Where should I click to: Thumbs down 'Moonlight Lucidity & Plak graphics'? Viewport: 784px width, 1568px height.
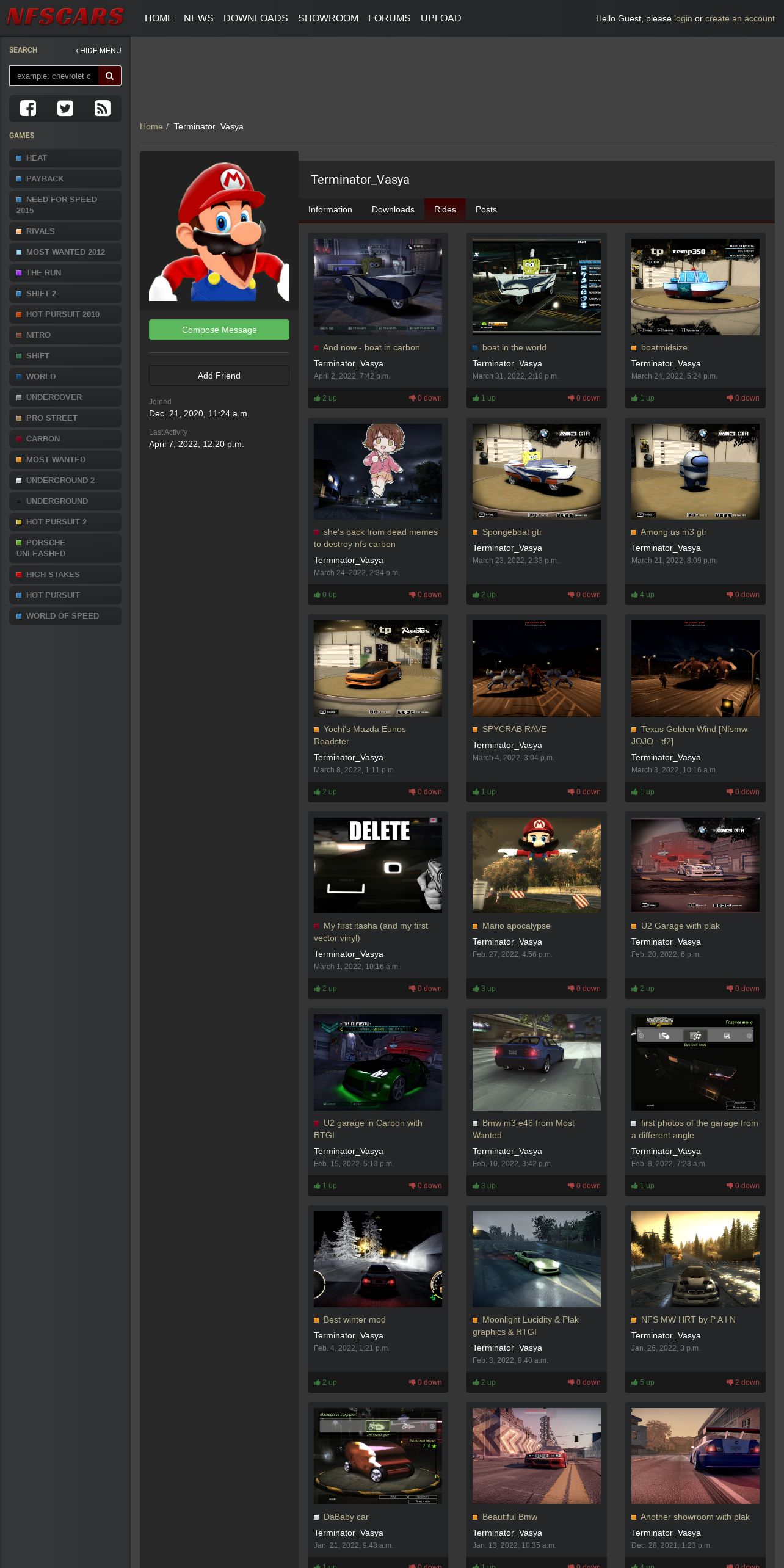click(584, 1382)
